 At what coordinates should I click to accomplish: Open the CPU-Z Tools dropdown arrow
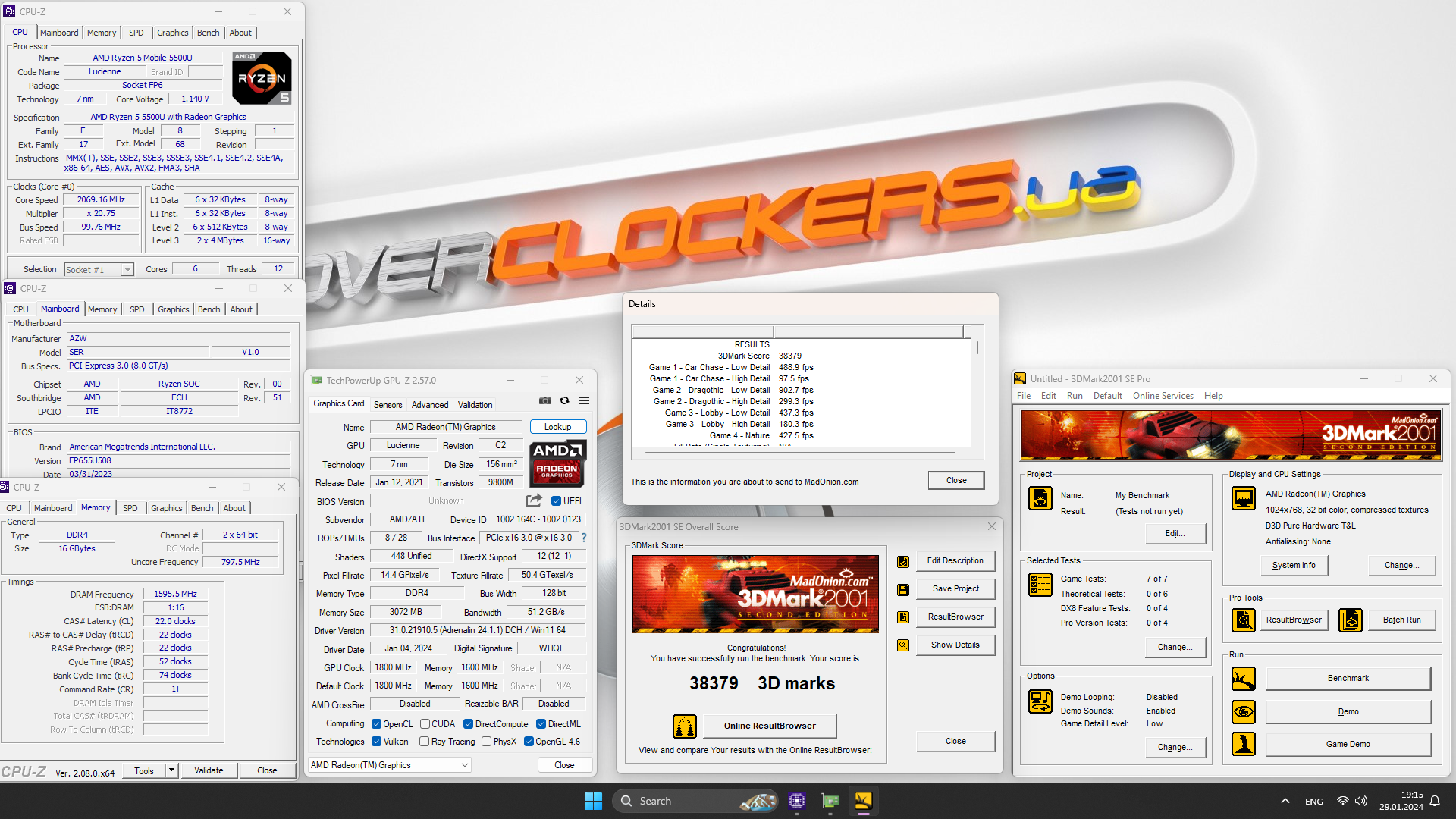pos(172,770)
